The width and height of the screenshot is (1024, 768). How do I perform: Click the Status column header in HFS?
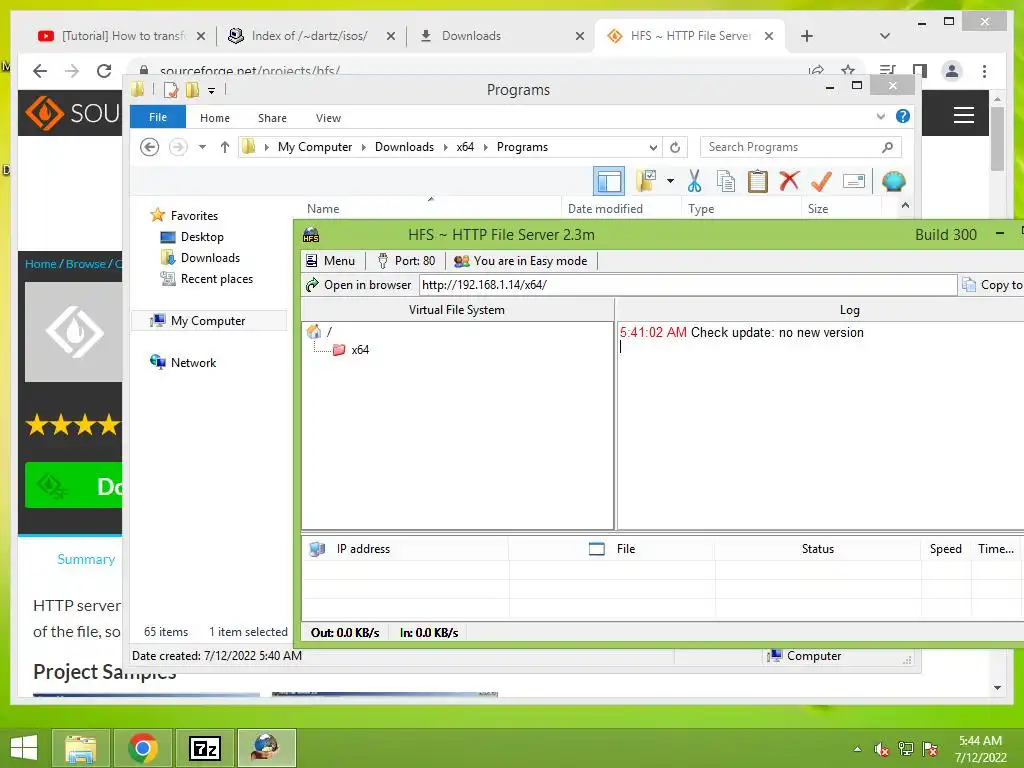[818, 549]
